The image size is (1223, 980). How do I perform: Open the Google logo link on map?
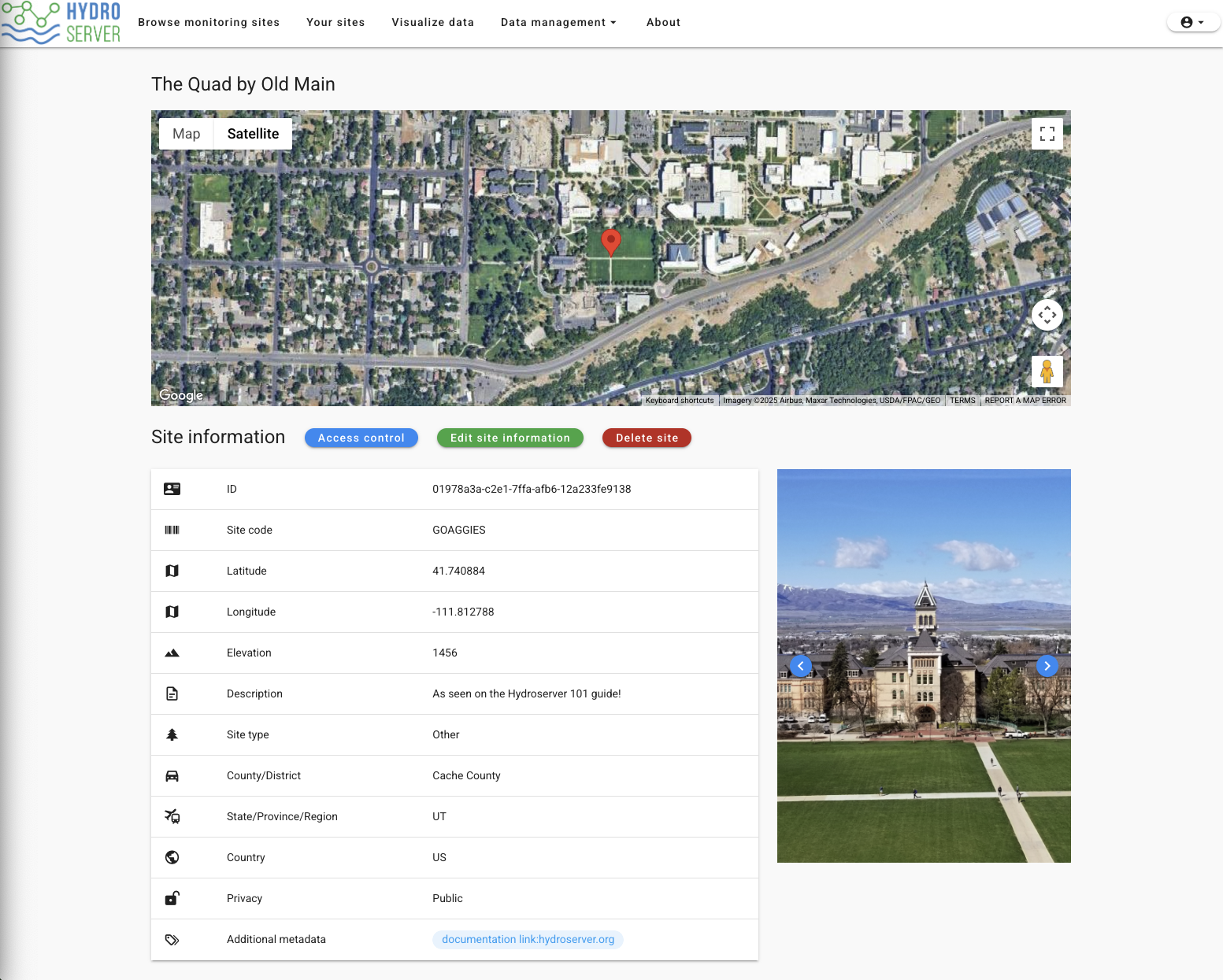coord(181,395)
